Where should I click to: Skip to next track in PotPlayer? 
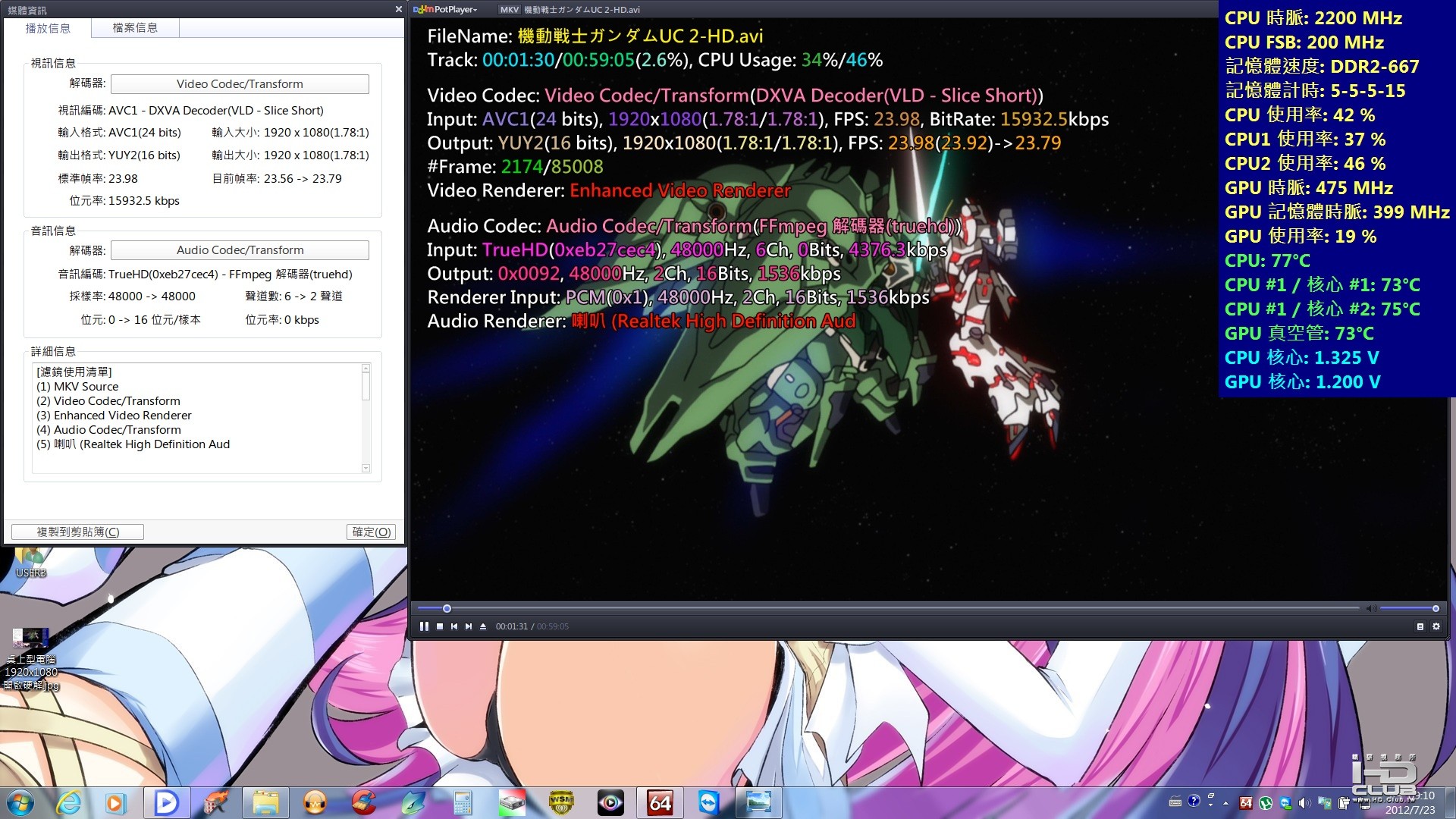tap(469, 626)
